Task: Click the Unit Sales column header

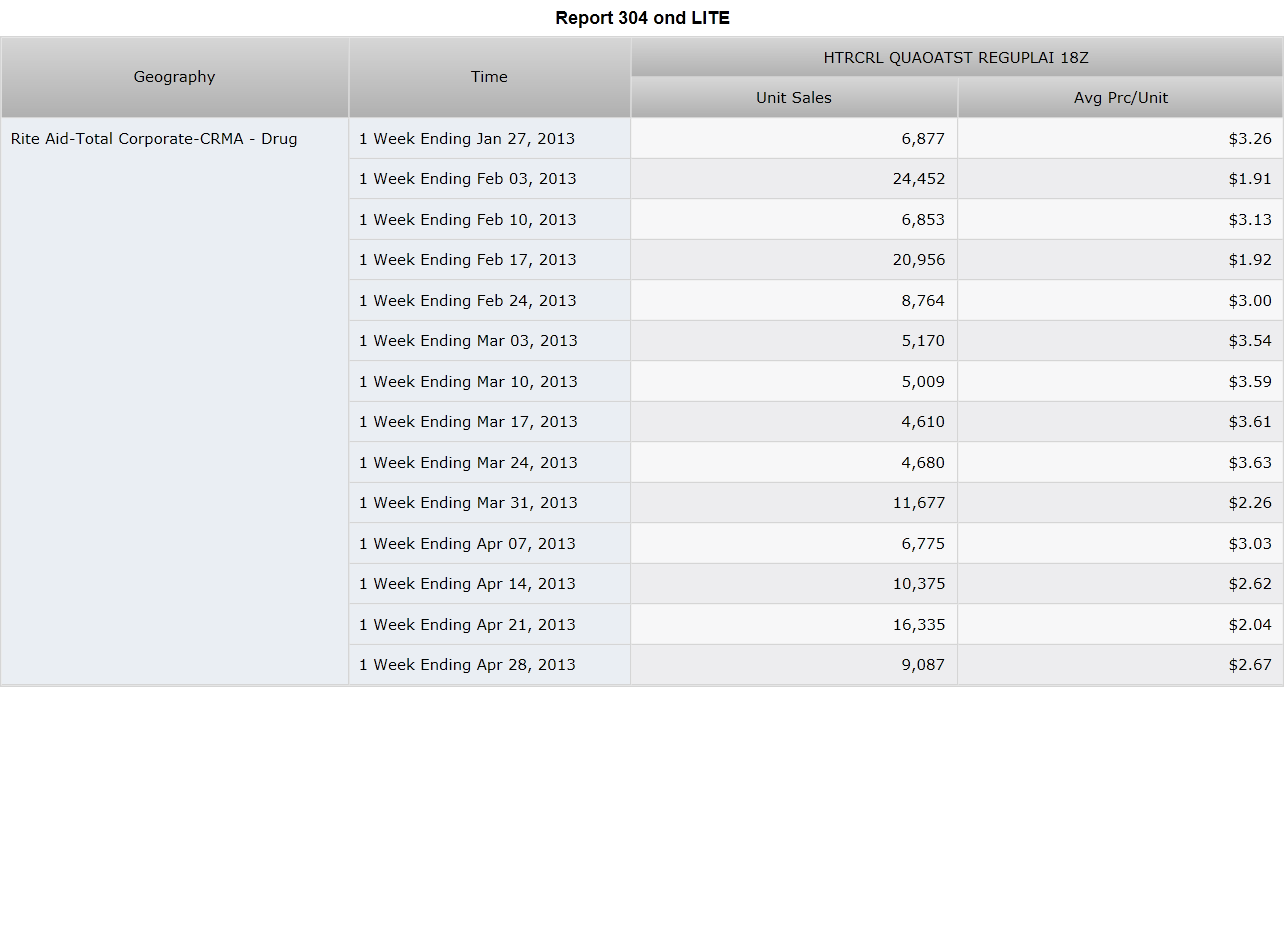Action: [x=794, y=98]
